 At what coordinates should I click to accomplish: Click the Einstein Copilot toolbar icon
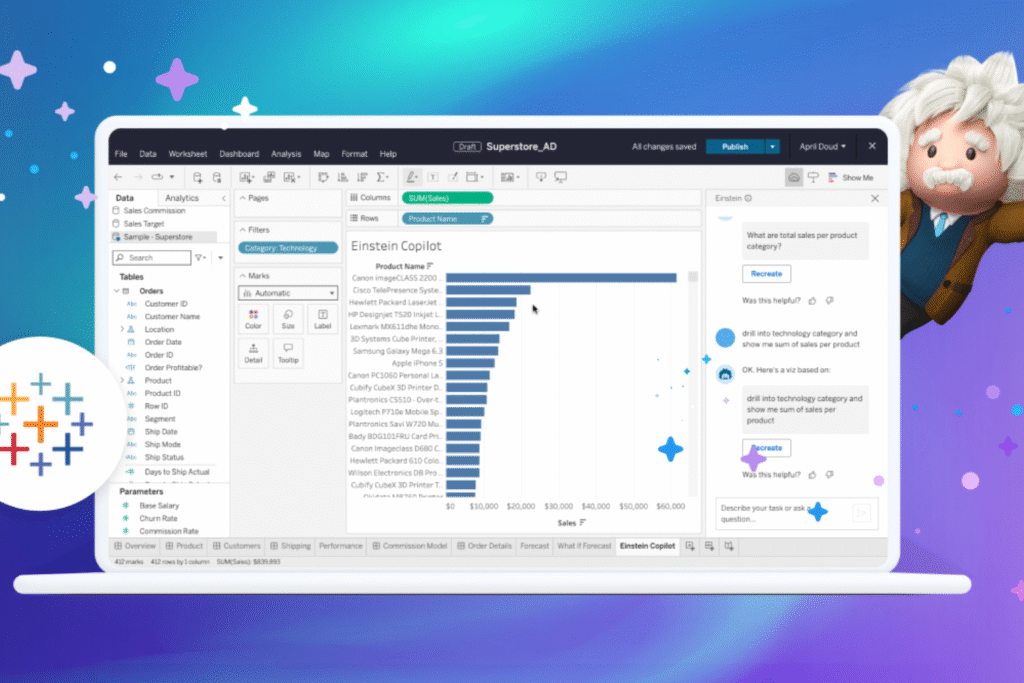pyautogui.click(x=793, y=177)
